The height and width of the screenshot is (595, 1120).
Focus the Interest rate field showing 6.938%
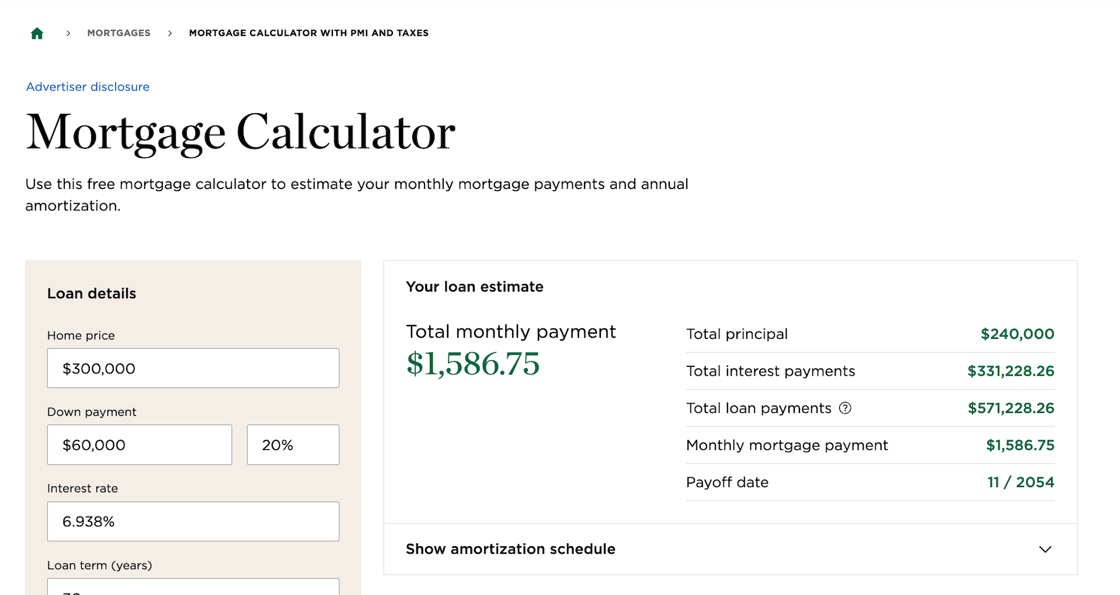click(x=193, y=521)
